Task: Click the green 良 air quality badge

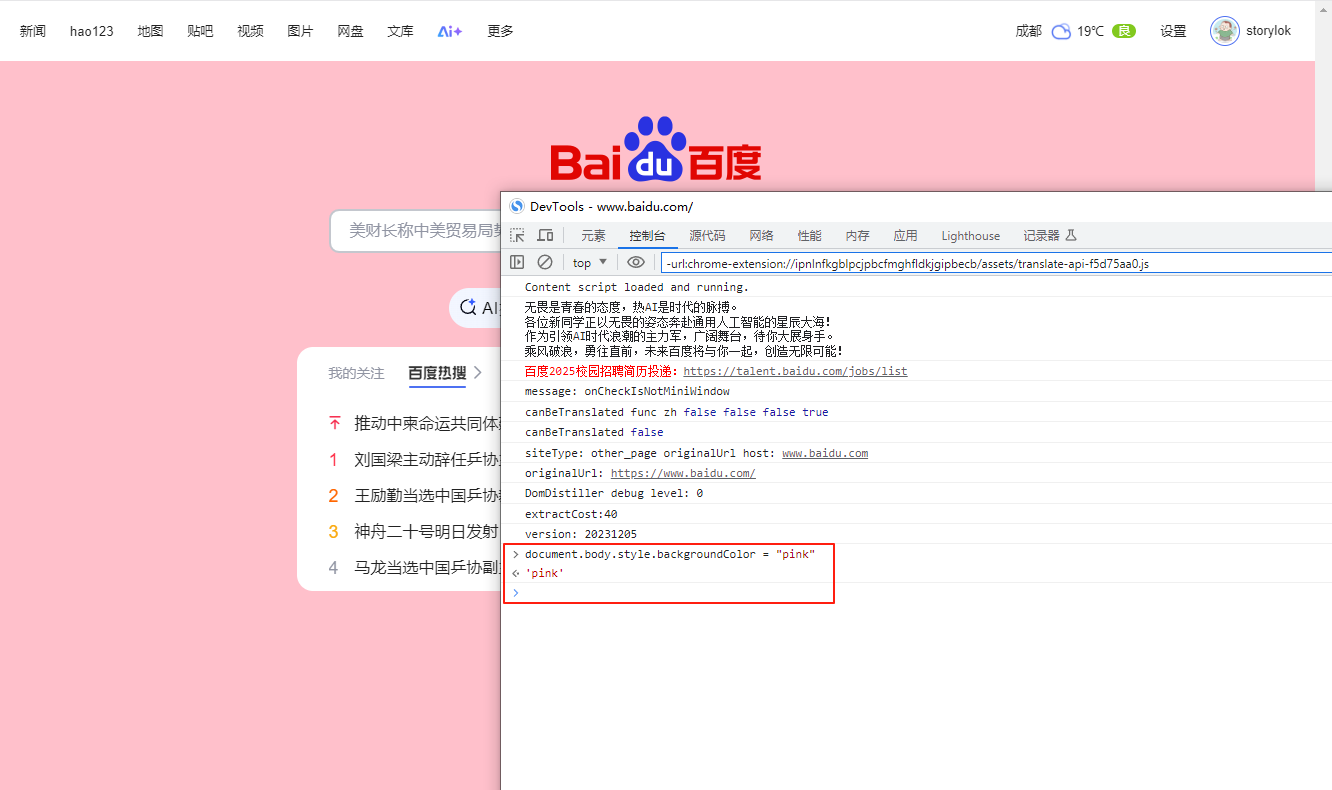Action: pos(1124,31)
